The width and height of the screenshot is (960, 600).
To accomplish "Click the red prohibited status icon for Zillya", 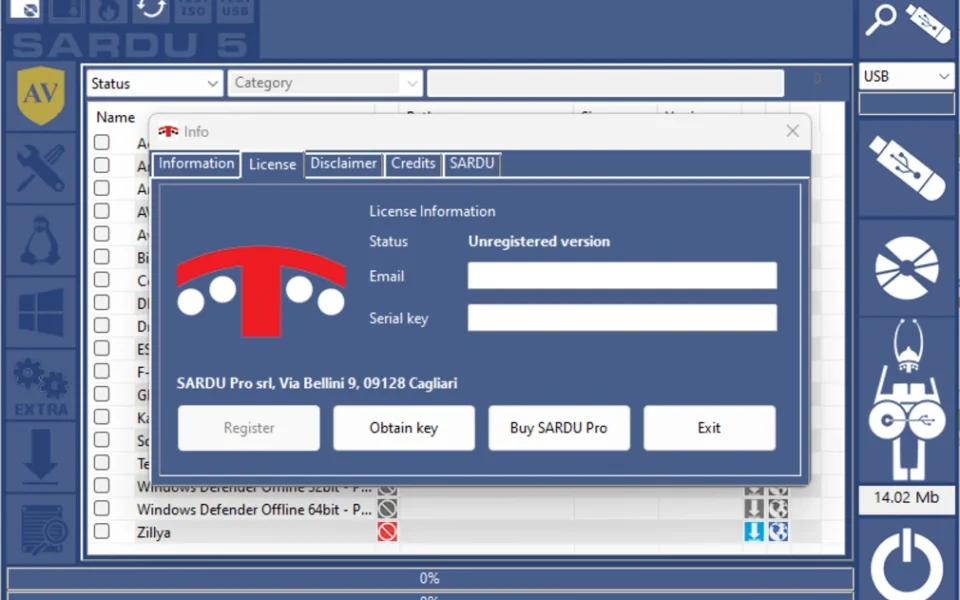I will (387, 531).
